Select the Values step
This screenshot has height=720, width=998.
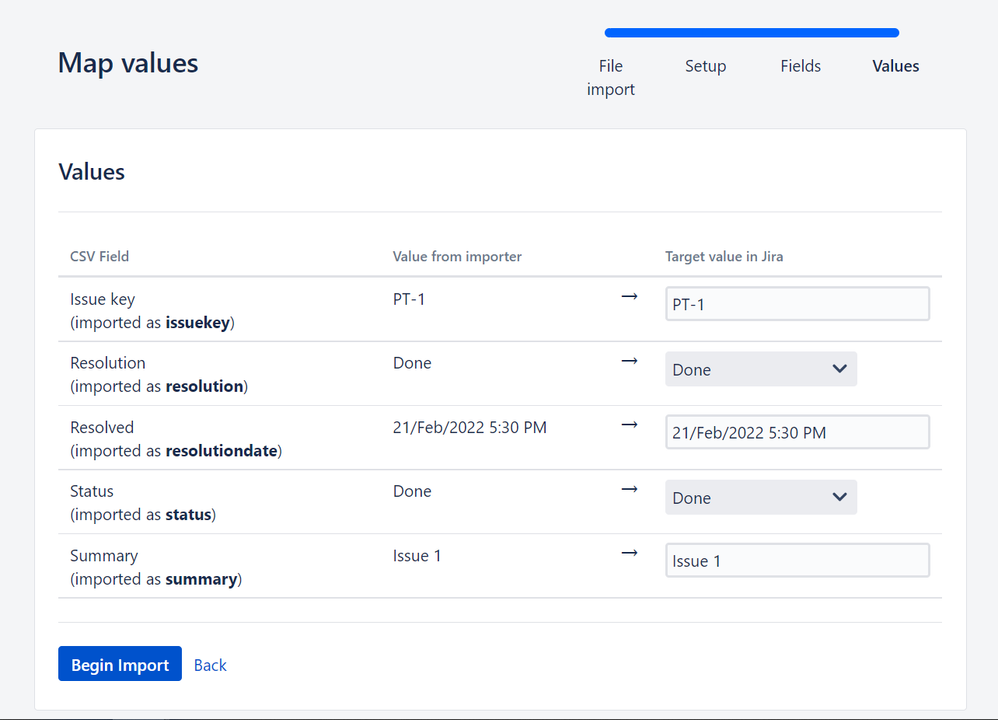coord(896,66)
